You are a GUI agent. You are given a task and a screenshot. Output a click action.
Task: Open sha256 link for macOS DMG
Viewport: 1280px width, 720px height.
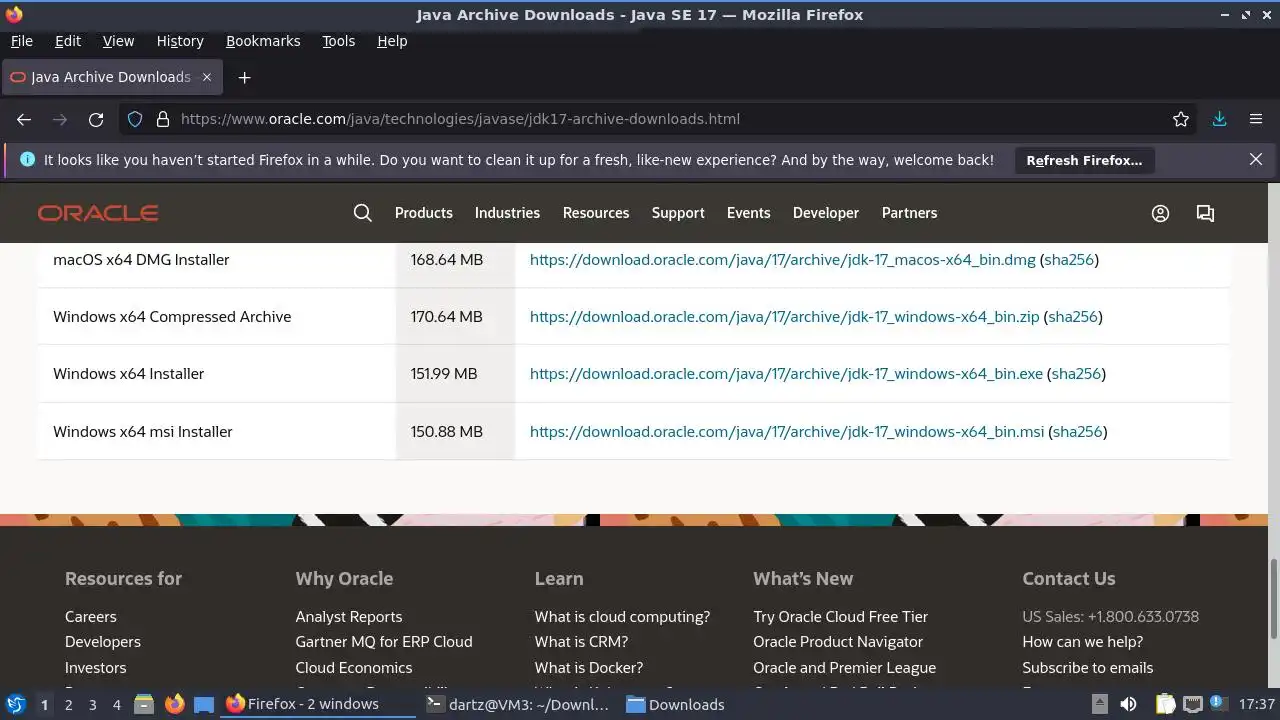[1069, 260]
